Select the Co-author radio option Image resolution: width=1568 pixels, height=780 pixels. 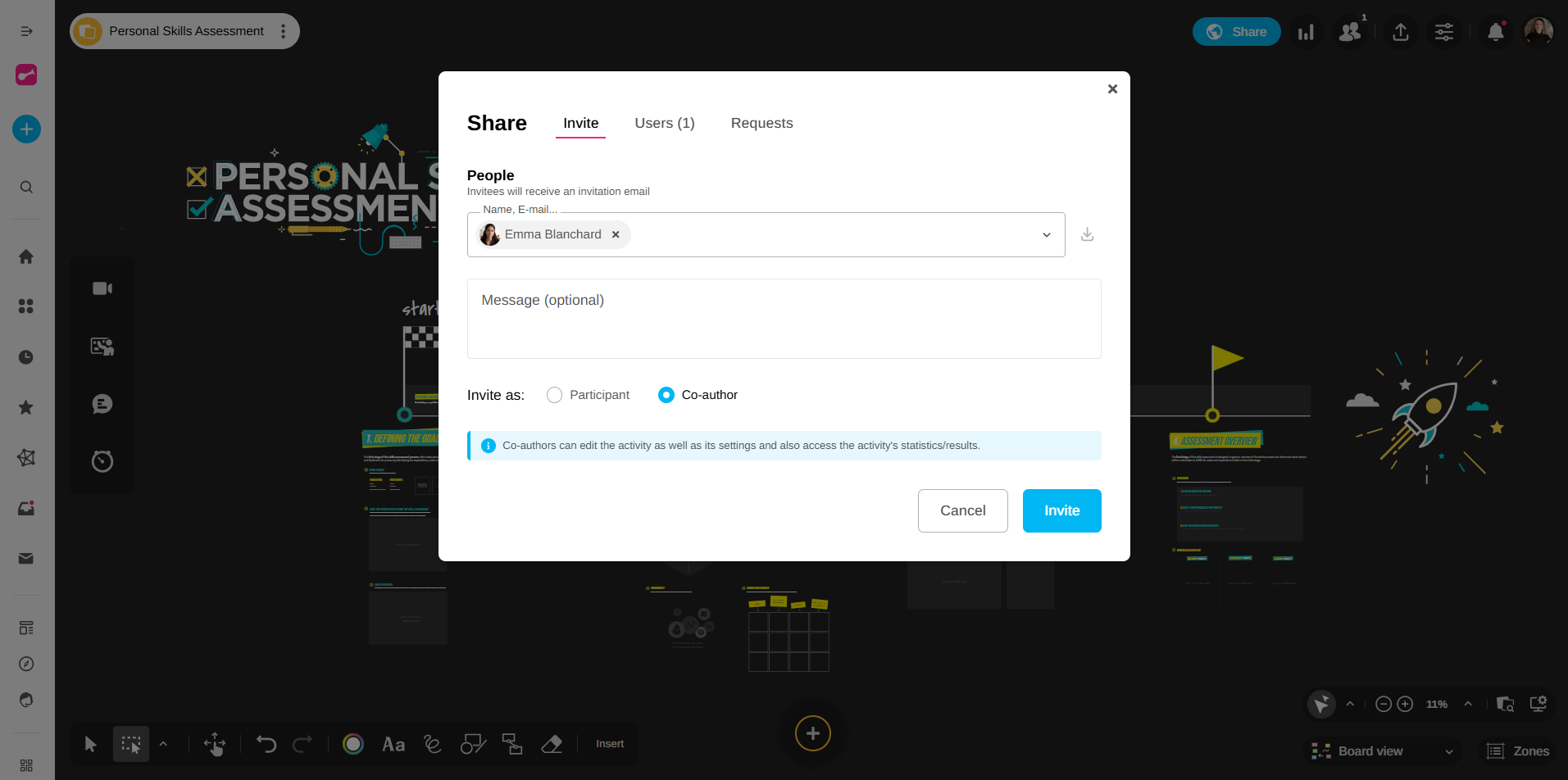[666, 395]
